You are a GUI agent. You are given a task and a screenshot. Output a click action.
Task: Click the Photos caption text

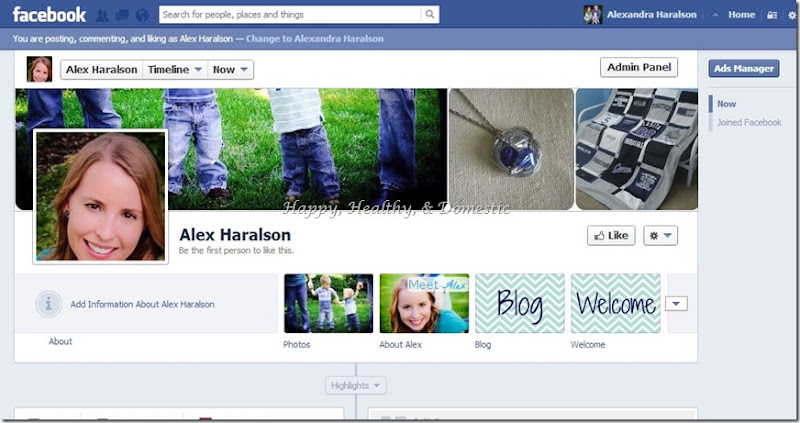click(x=296, y=344)
